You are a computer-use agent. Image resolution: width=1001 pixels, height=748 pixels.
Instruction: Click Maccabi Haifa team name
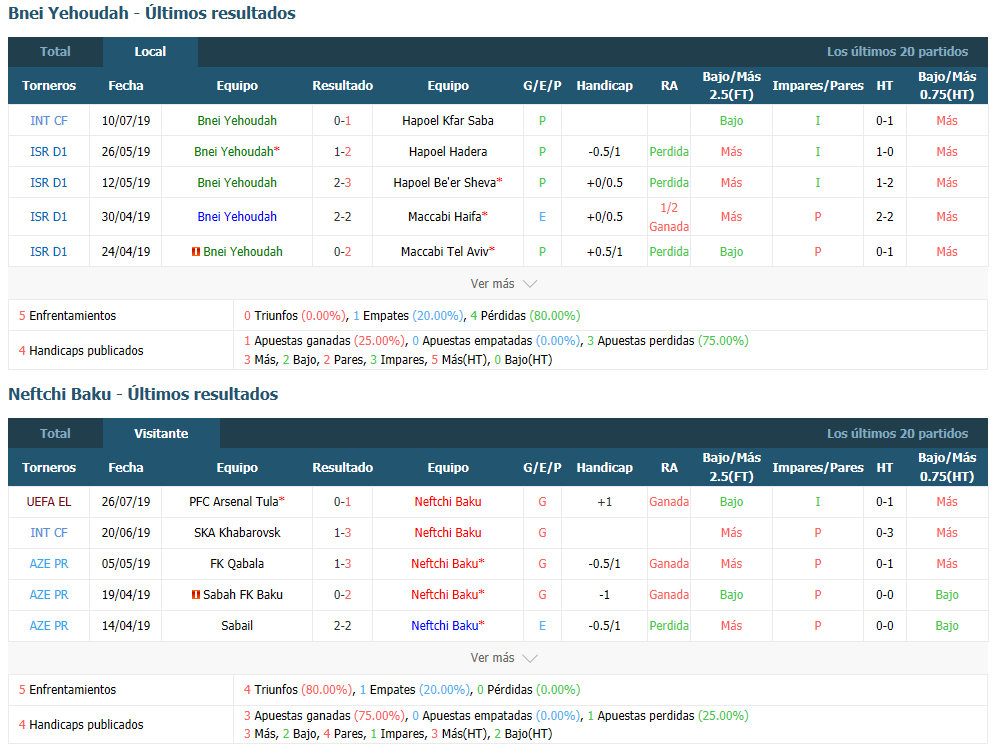point(444,217)
